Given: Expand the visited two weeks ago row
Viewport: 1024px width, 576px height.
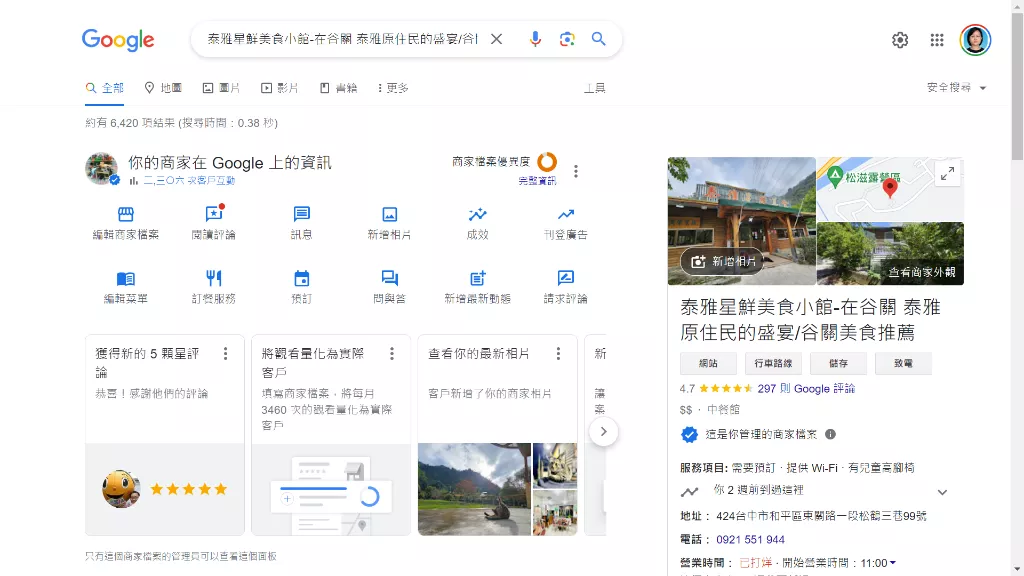Looking at the screenshot, I should [x=942, y=492].
